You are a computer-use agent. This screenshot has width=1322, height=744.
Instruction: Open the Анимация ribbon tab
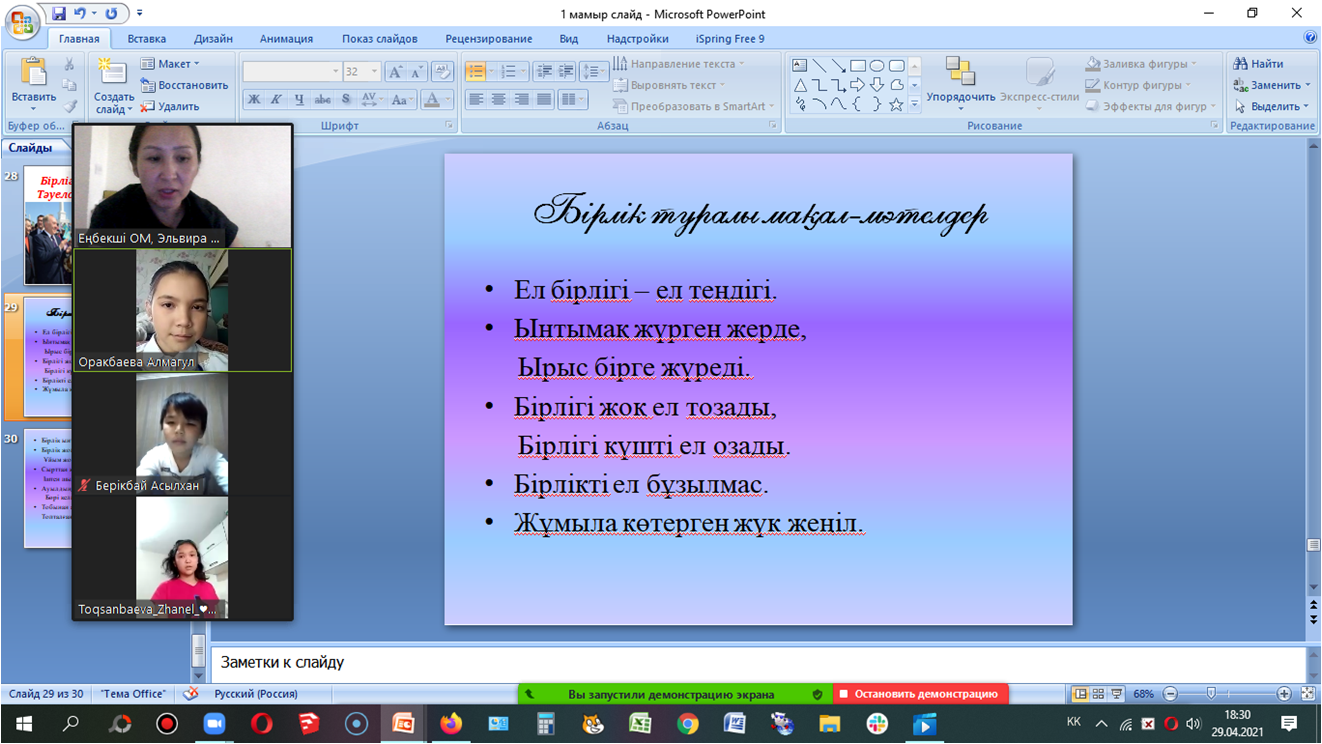coord(286,39)
